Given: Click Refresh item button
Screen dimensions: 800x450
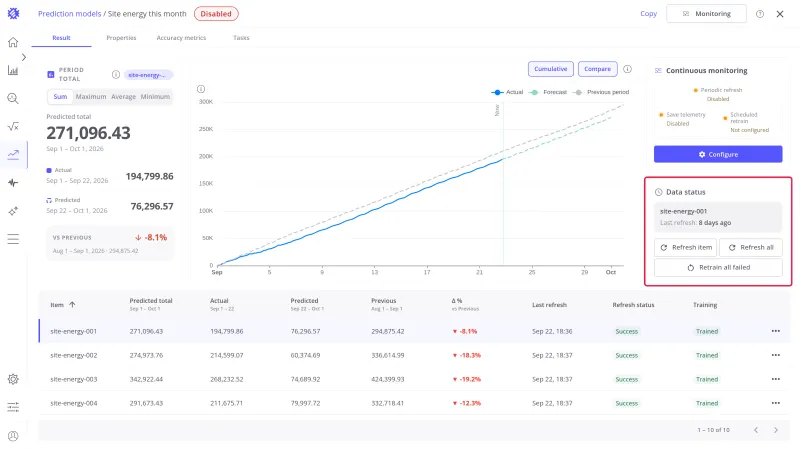Looking at the screenshot, I should [685, 247].
